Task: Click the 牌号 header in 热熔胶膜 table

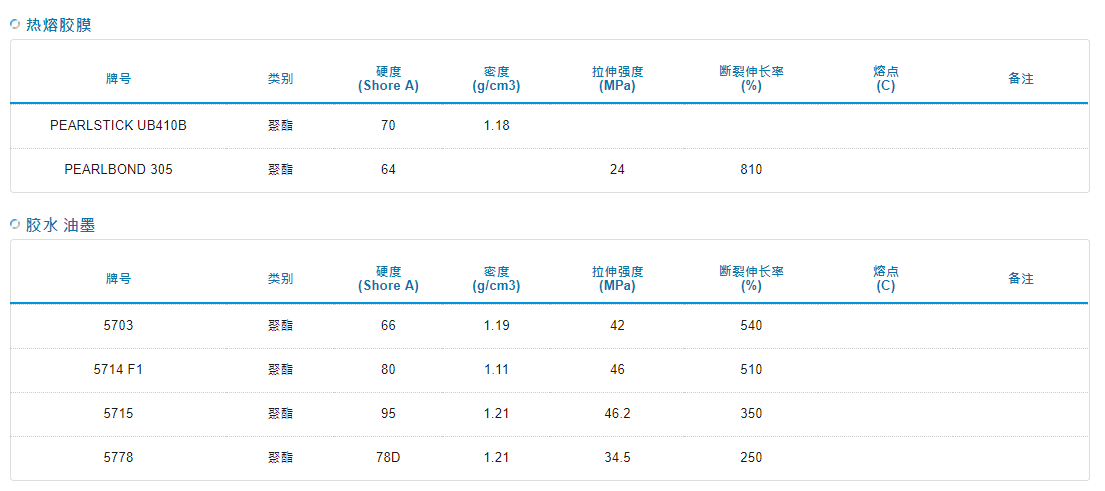Action: pos(118,79)
